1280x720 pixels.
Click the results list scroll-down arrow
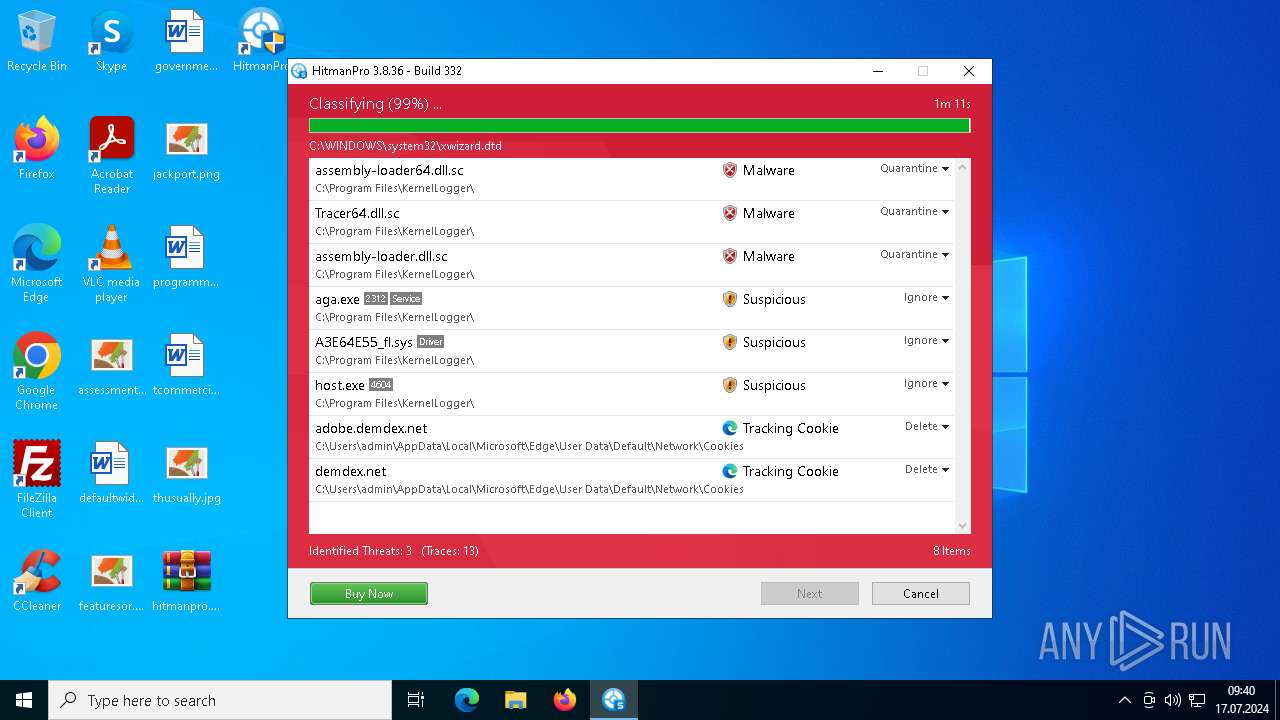[963, 526]
